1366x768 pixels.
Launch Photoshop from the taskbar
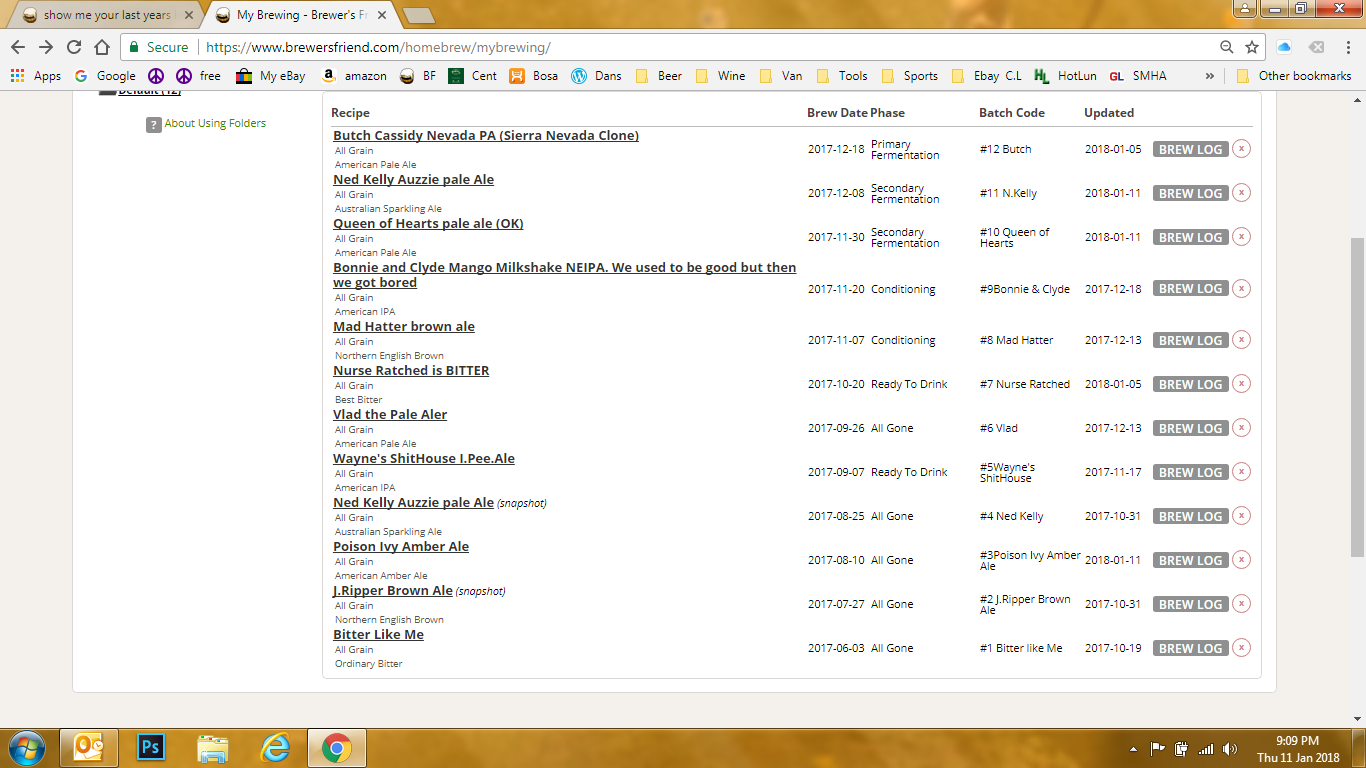(x=151, y=747)
